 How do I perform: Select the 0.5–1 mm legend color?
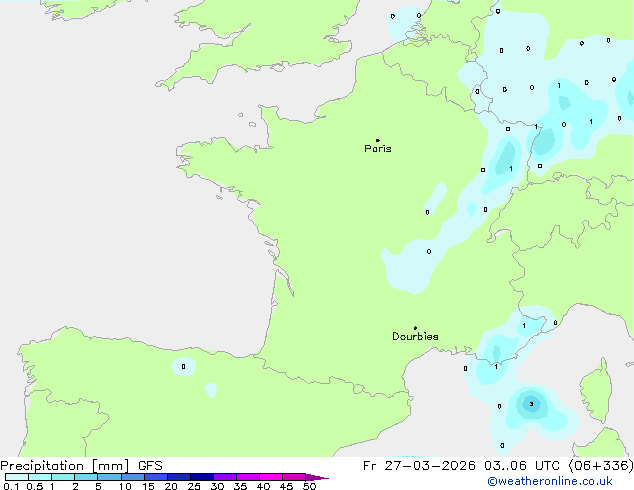pyautogui.click(x=40, y=477)
